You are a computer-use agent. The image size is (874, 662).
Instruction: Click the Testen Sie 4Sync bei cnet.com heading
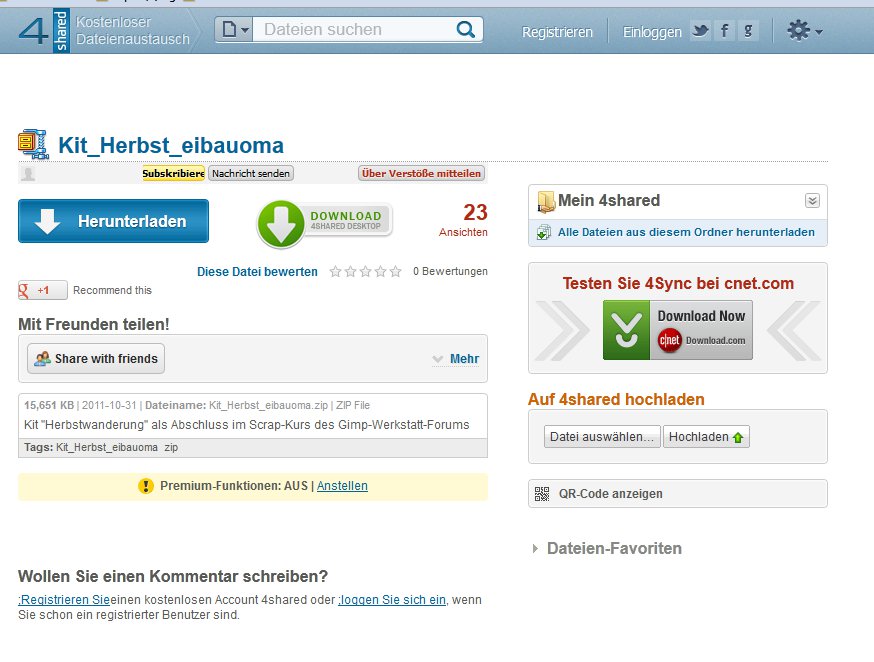pyautogui.click(x=678, y=283)
